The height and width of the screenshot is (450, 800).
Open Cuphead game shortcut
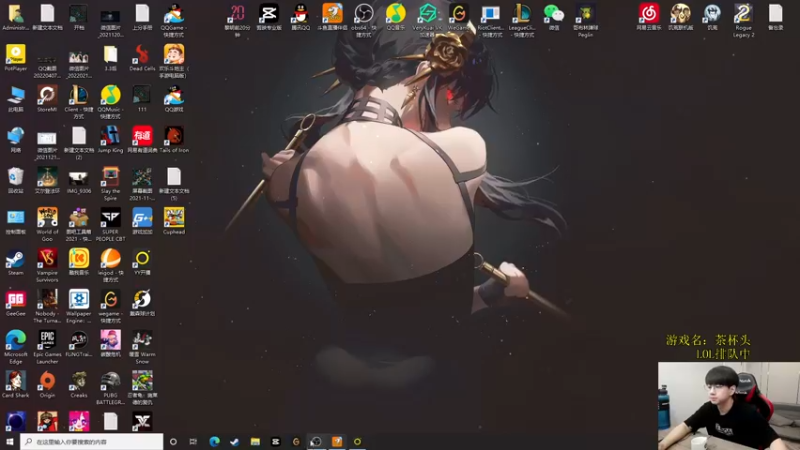[174, 221]
